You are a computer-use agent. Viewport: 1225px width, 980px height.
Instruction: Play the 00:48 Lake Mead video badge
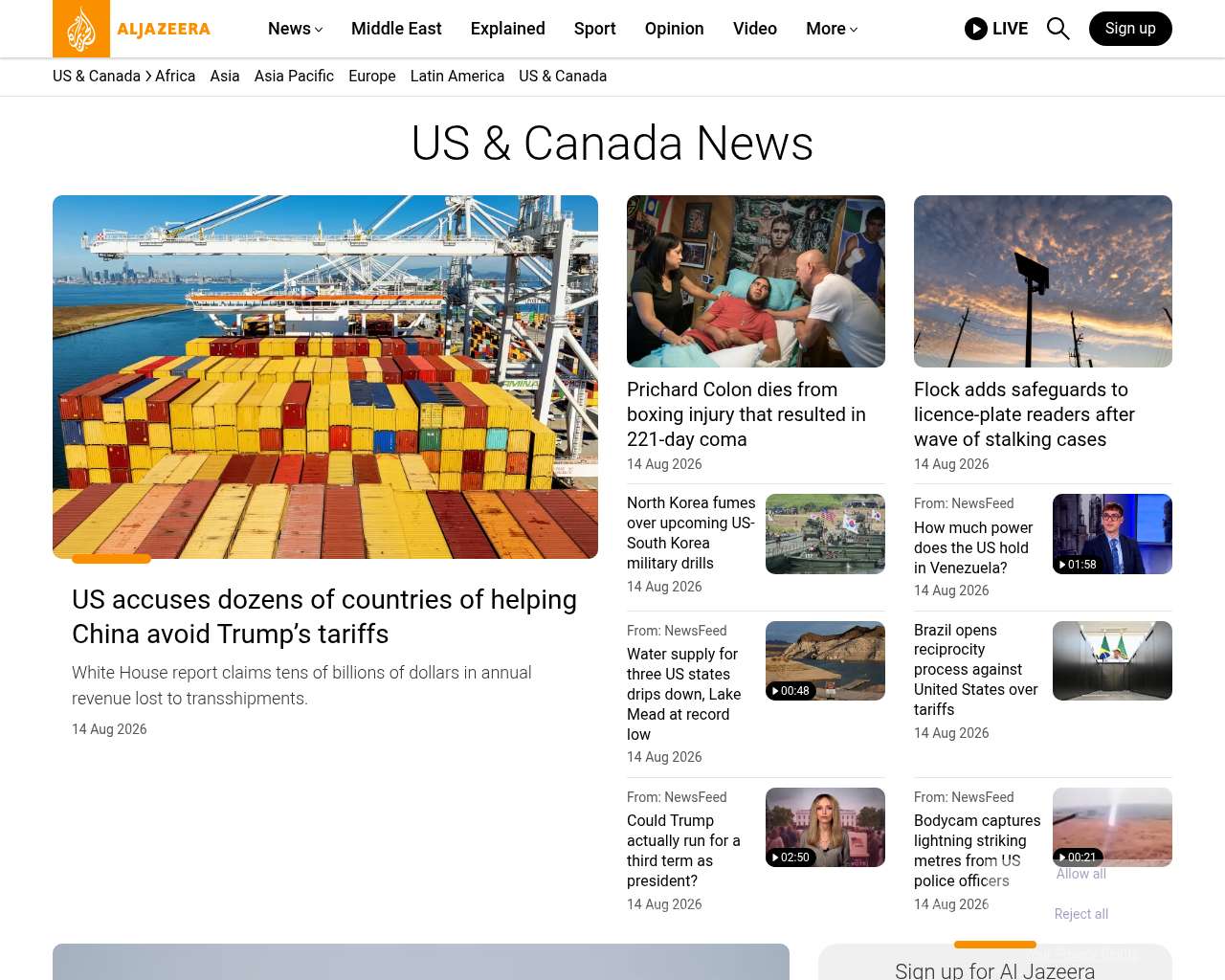coord(791,691)
